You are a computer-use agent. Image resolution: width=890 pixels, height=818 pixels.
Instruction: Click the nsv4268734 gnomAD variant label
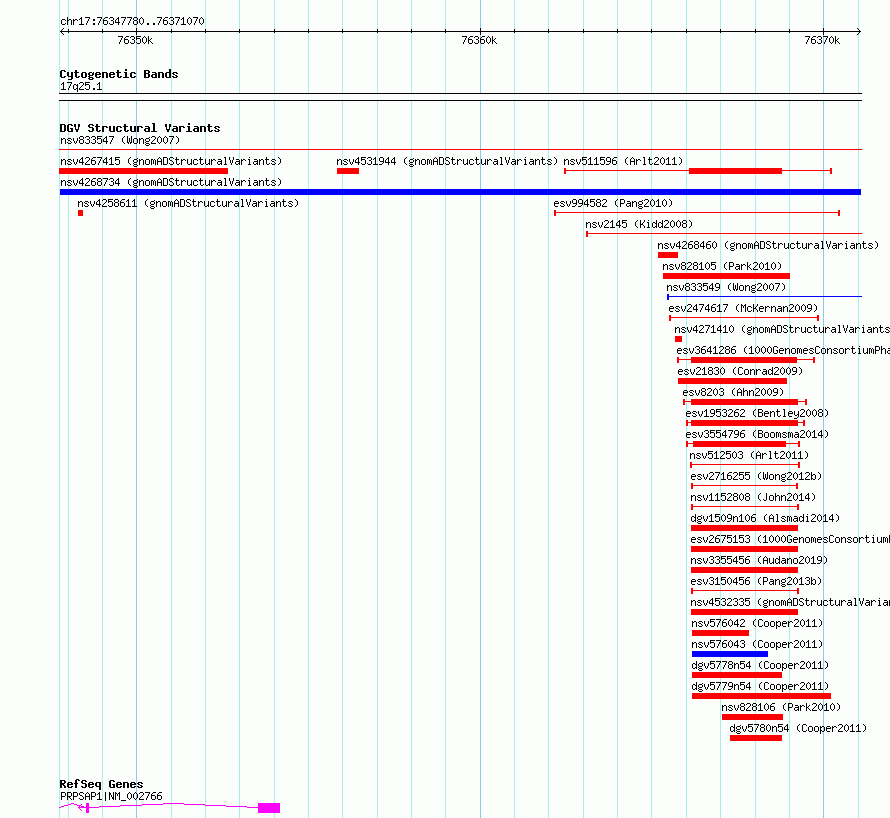[171, 182]
